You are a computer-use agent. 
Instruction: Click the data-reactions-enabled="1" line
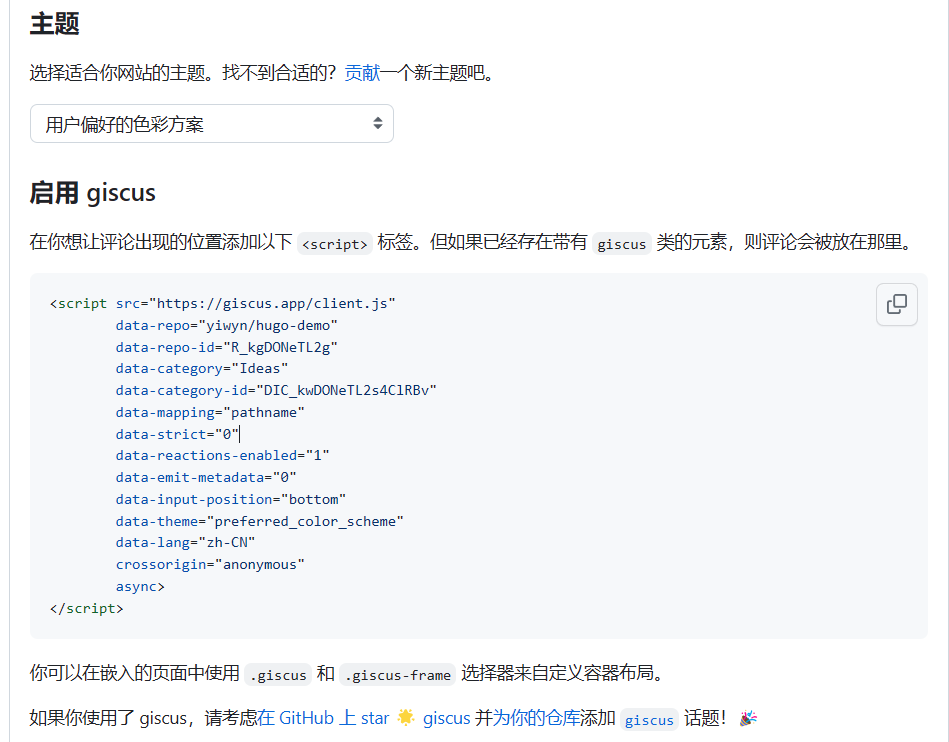pos(222,456)
